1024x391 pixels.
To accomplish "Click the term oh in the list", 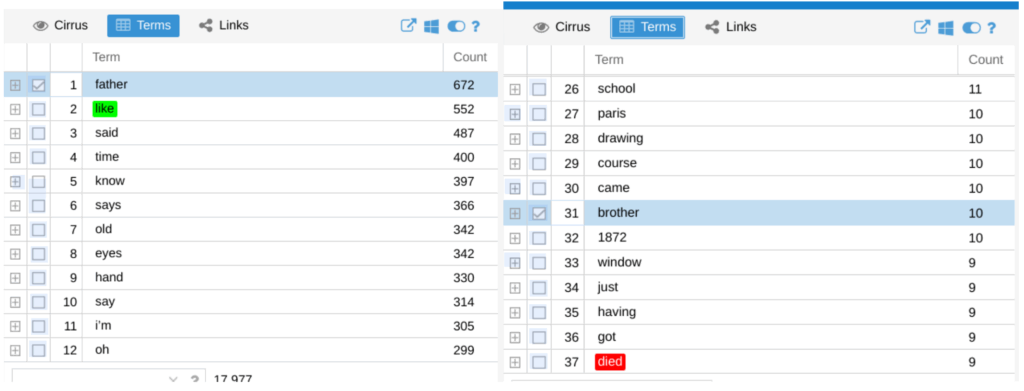I will [102, 350].
